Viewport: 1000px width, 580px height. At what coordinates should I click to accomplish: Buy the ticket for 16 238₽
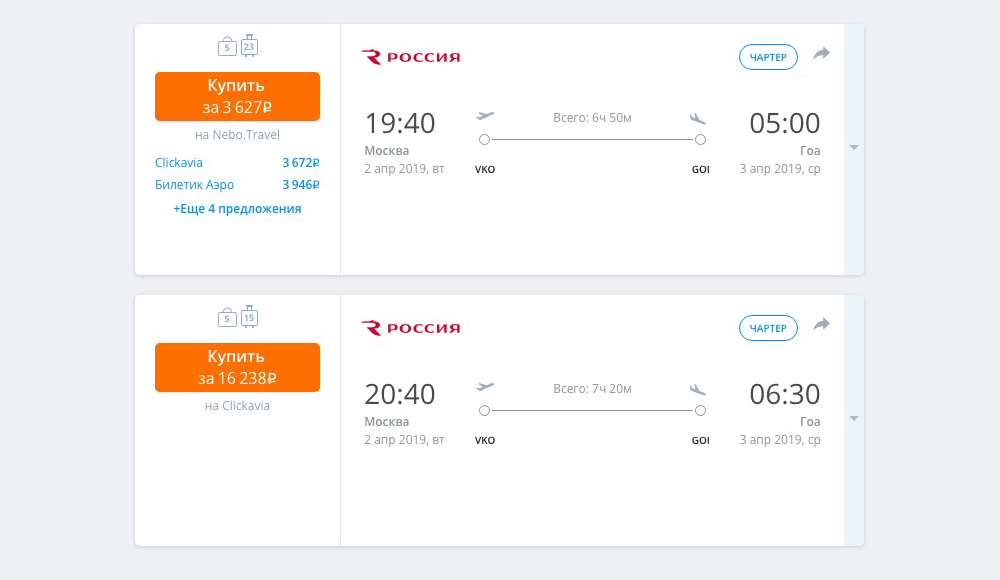click(x=237, y=368)
